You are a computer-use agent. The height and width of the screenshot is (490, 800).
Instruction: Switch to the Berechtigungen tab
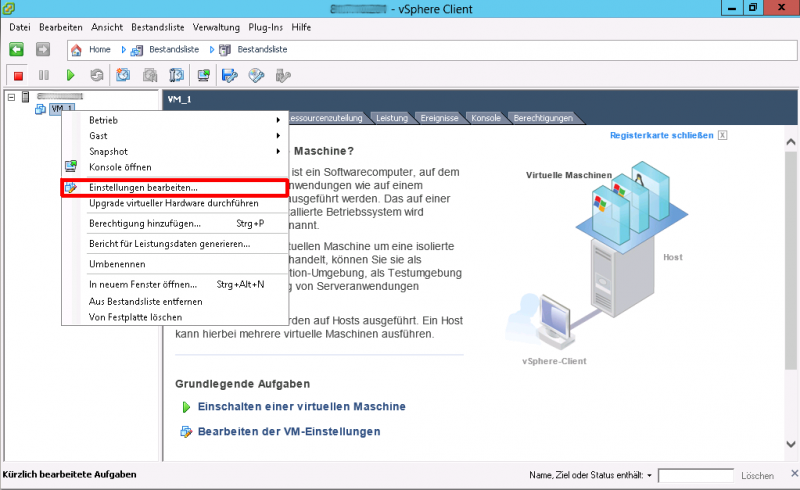(x=543, y=118)
